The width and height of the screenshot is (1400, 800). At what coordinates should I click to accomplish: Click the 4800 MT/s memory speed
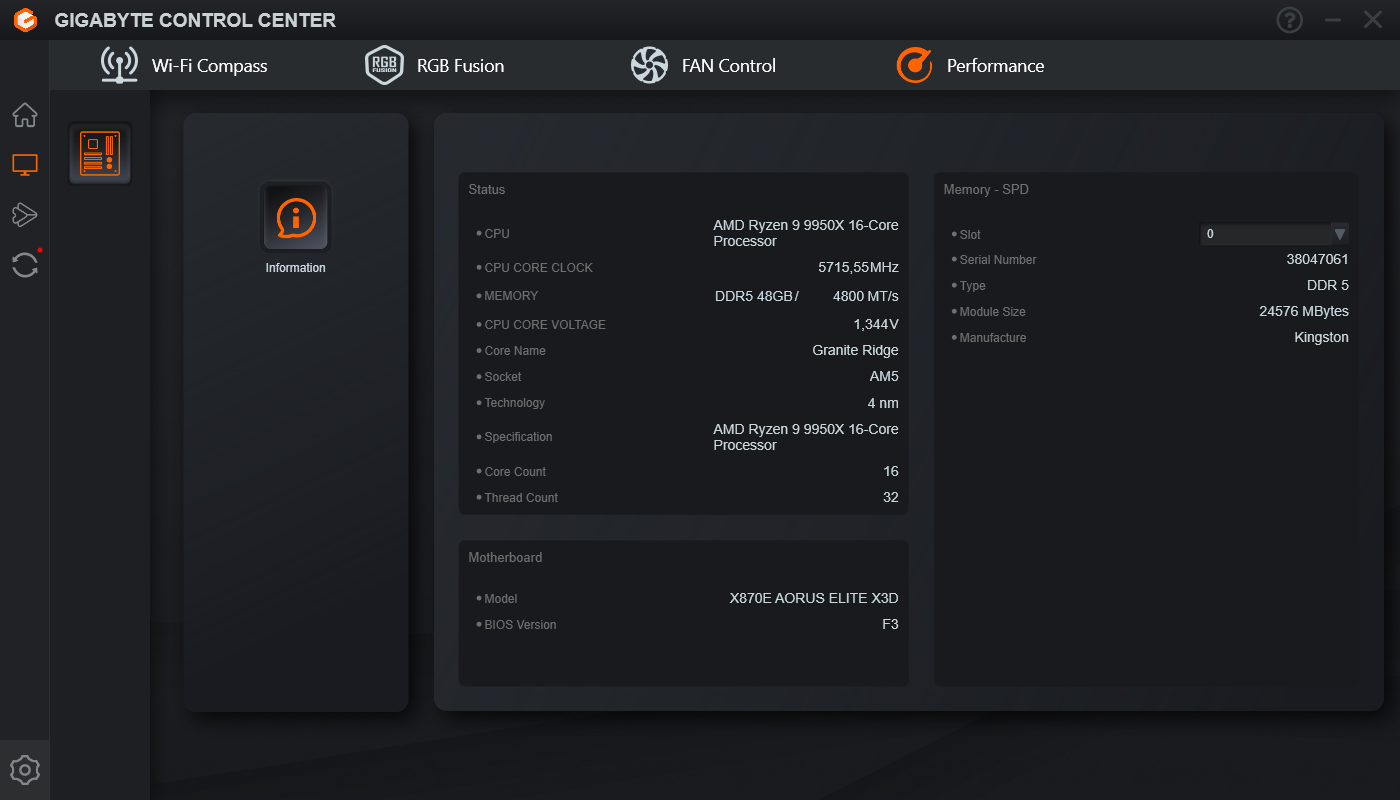coord(866,296)
